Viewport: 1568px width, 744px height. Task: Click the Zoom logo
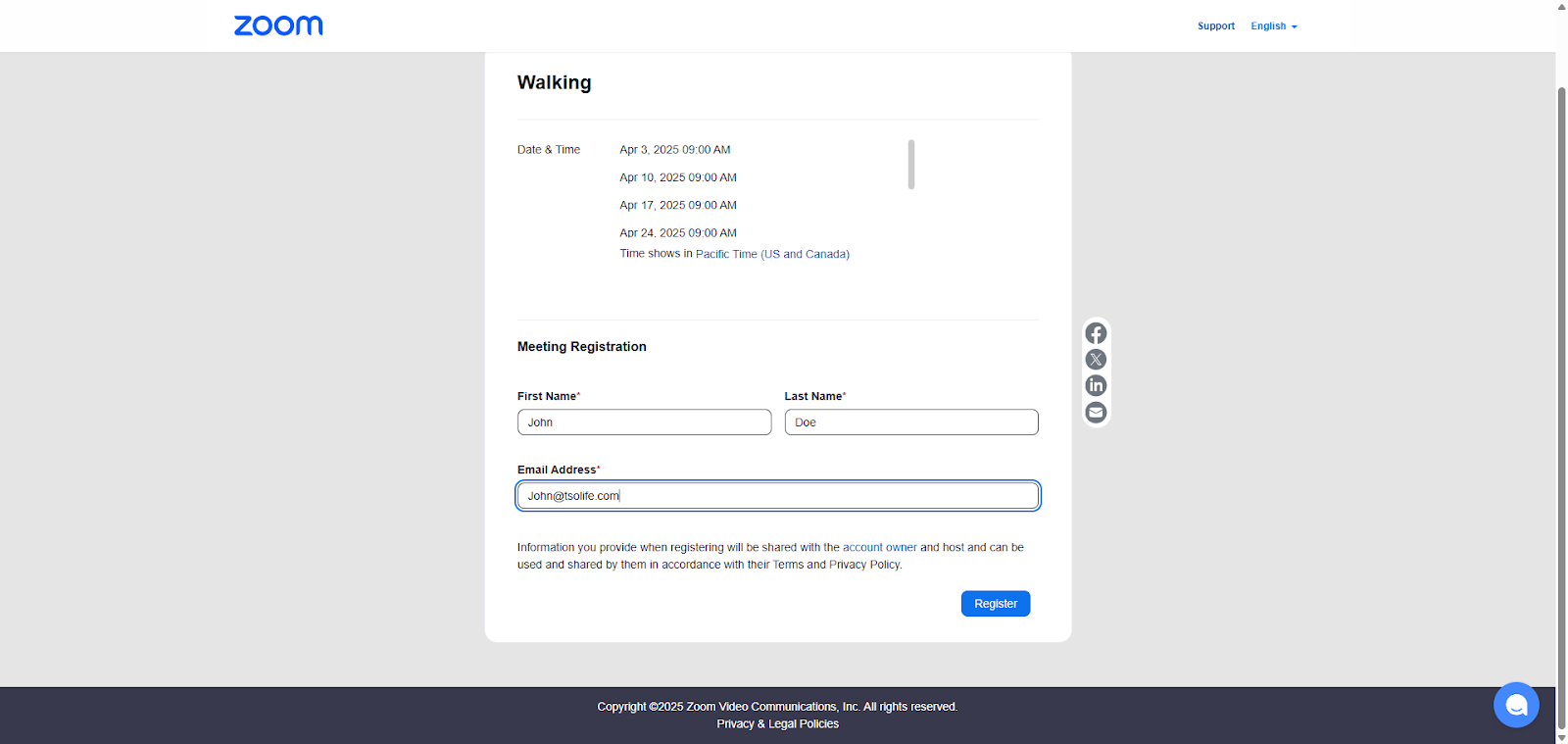coord(278,25)
